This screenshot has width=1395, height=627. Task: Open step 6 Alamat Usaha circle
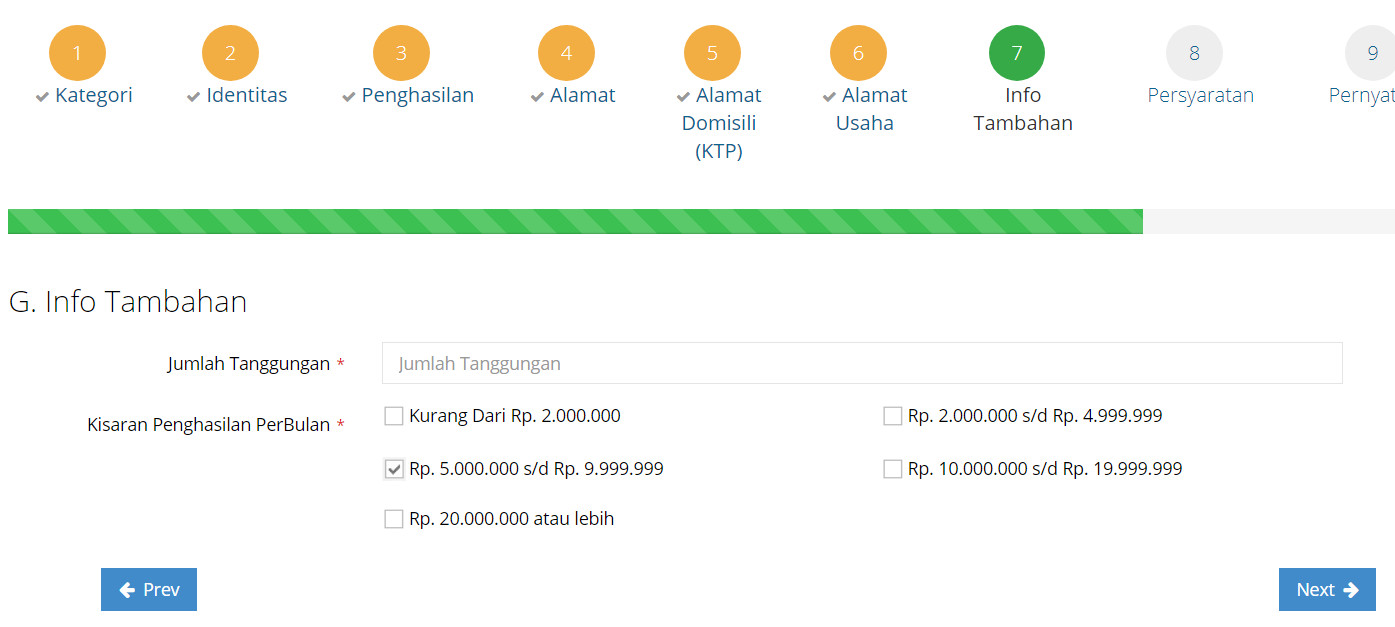click(x=858, y=53)
